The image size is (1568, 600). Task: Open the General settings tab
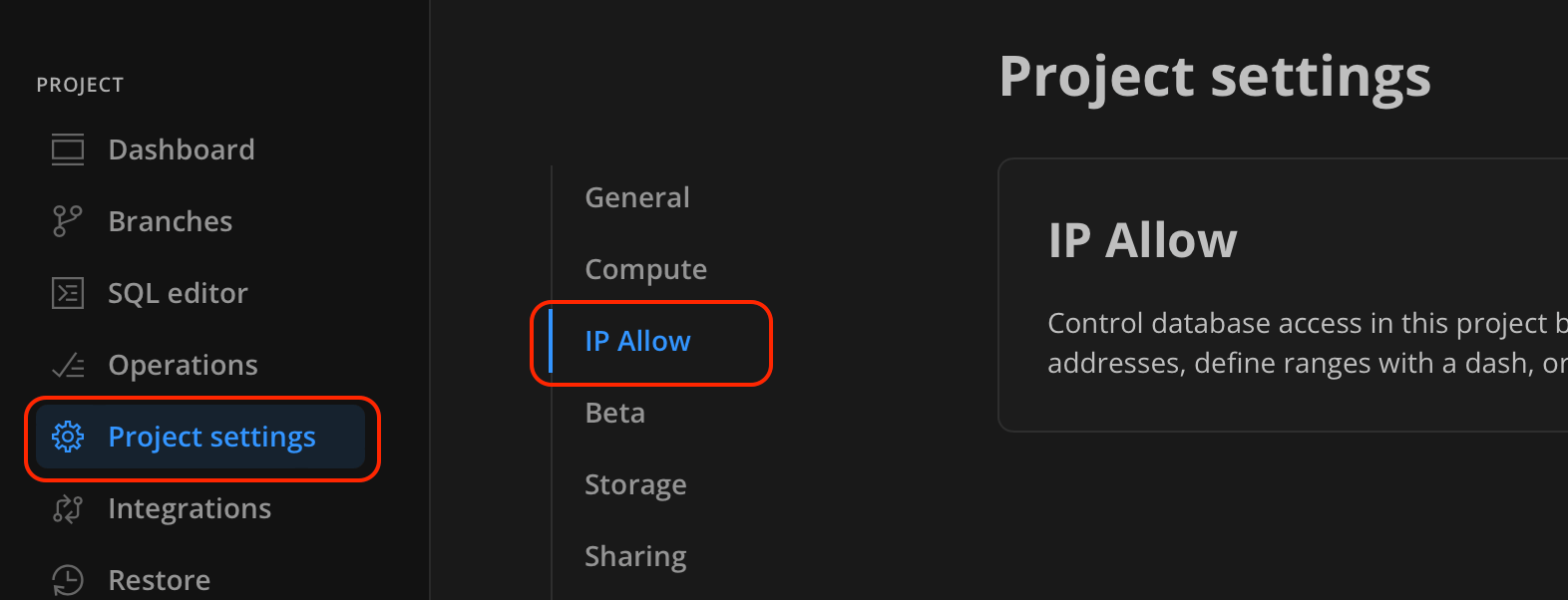[x=636, y=196]
